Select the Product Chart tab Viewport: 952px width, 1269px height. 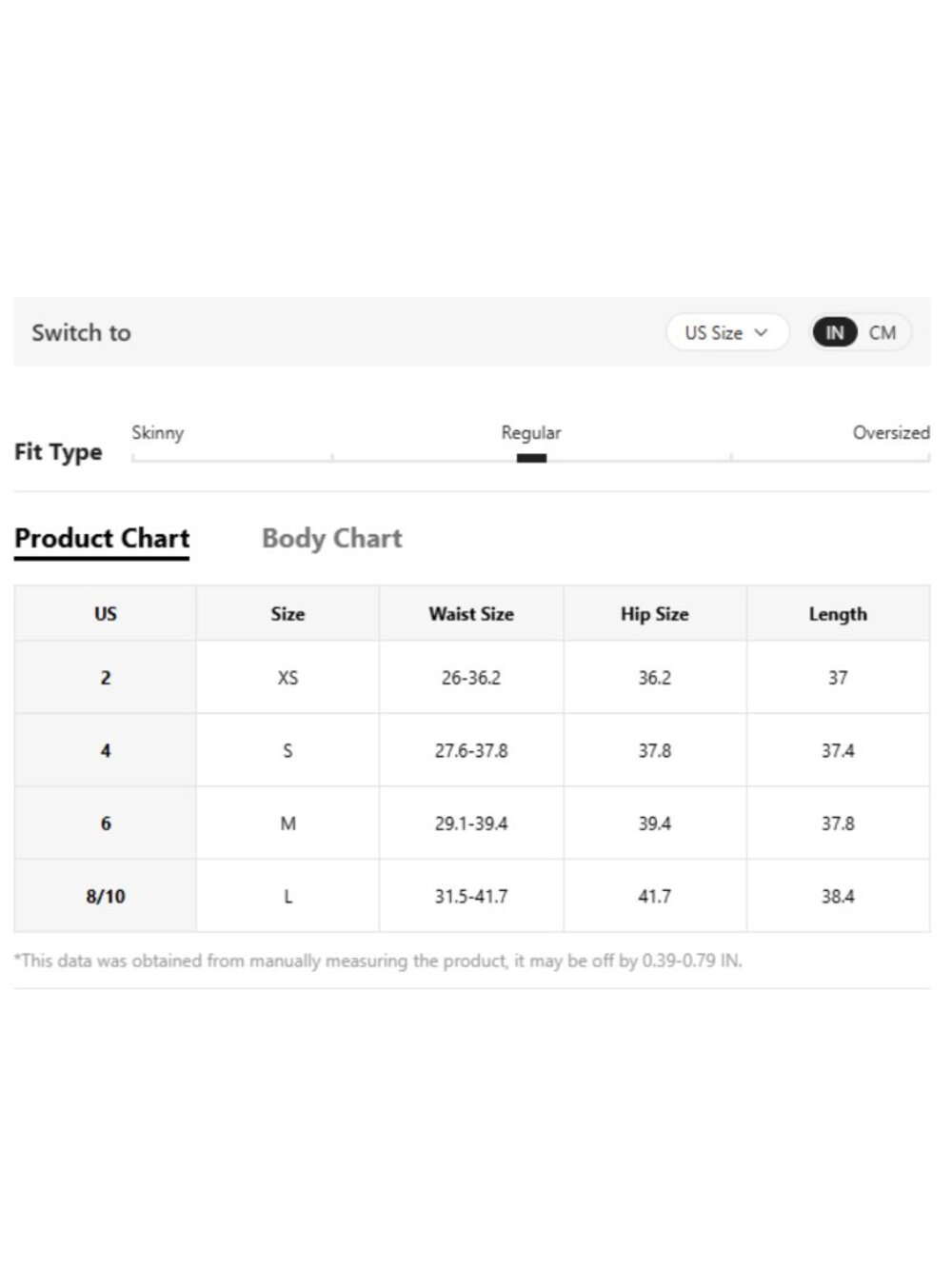click(102, 539)
